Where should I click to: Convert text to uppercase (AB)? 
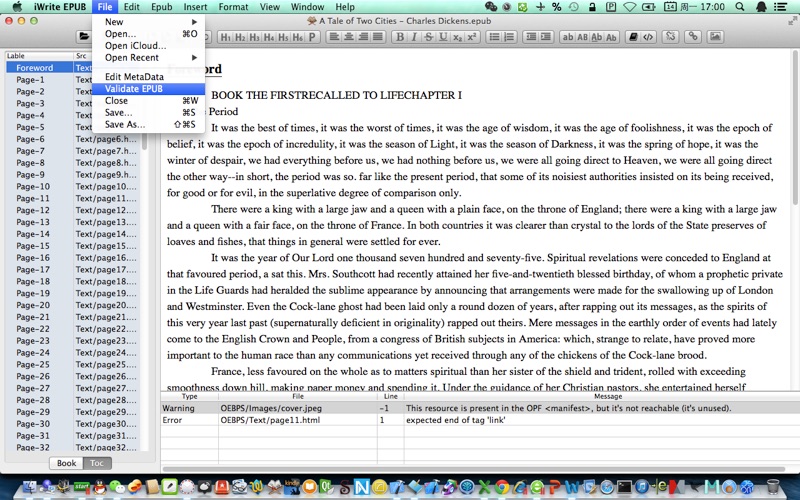(x=582, y=37)
